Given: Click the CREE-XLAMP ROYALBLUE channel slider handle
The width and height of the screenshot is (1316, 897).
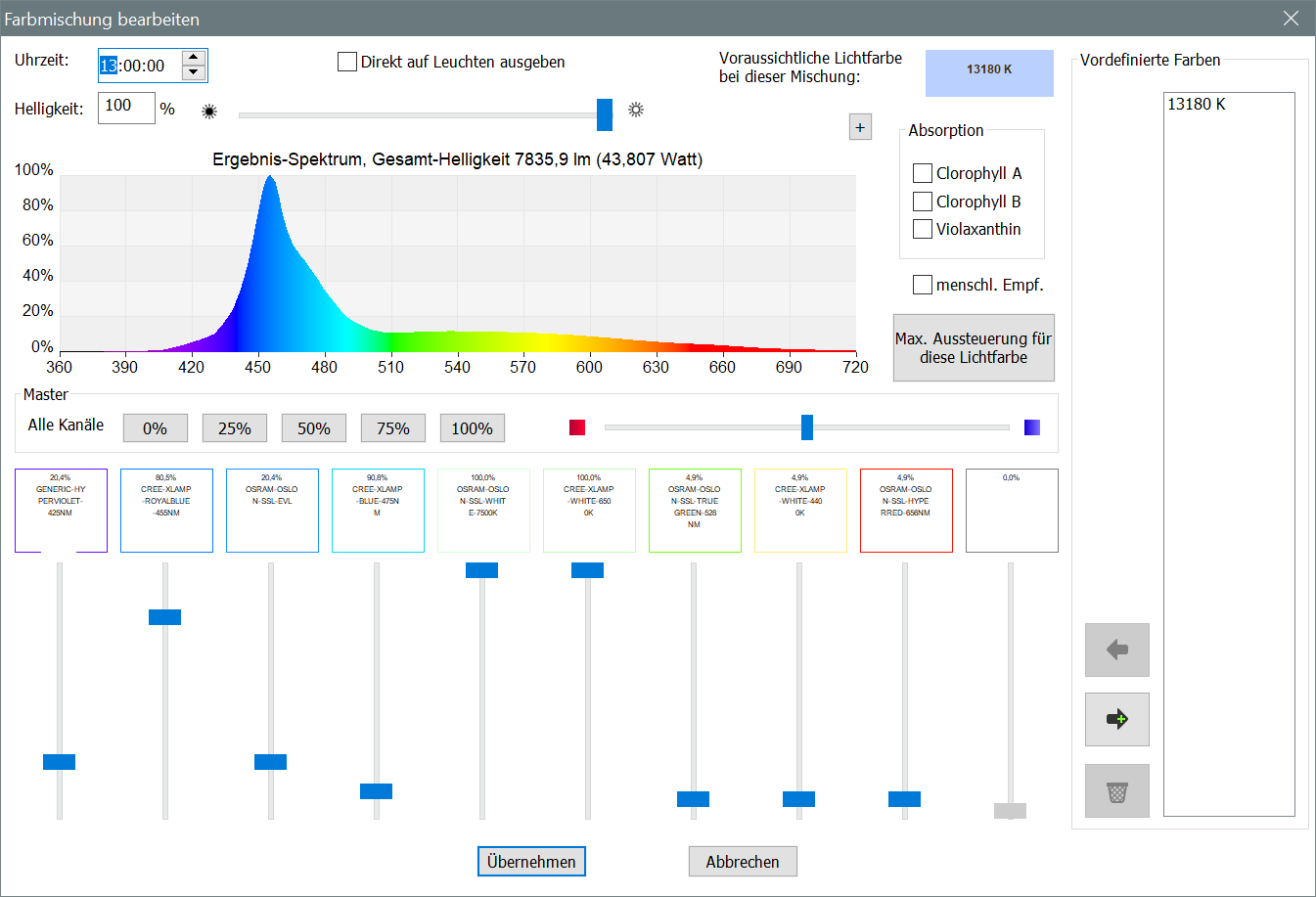Looking at the screenshot, I should point(164,617).
